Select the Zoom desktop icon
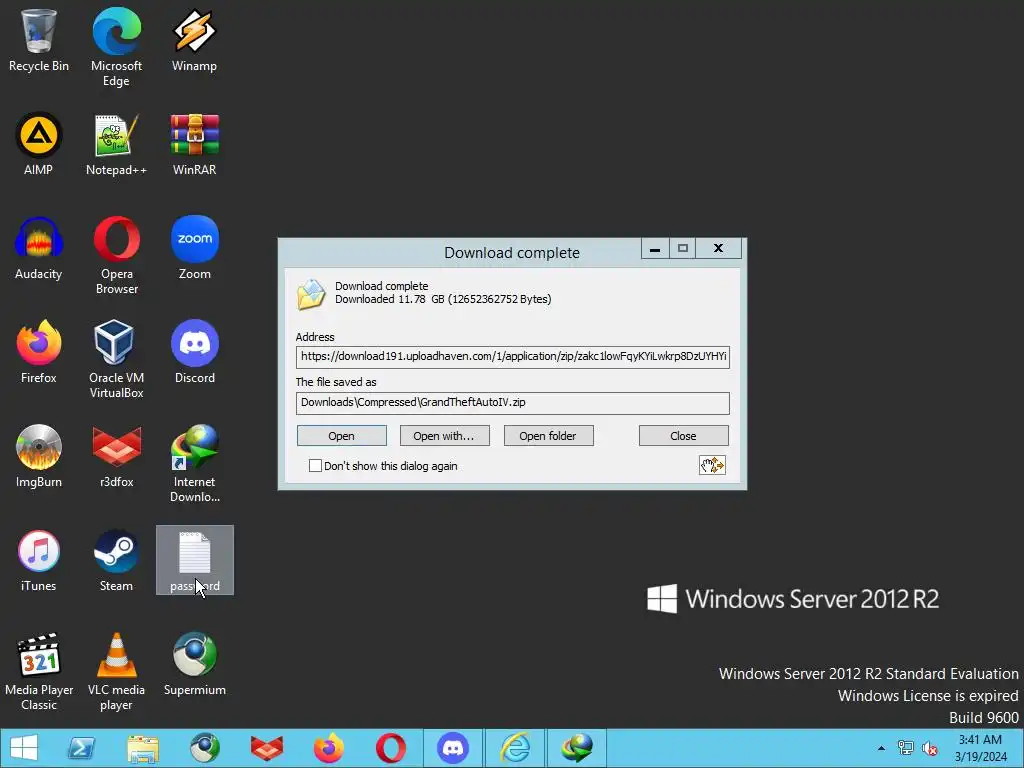The image size is (1024, 768). point(195,248)
